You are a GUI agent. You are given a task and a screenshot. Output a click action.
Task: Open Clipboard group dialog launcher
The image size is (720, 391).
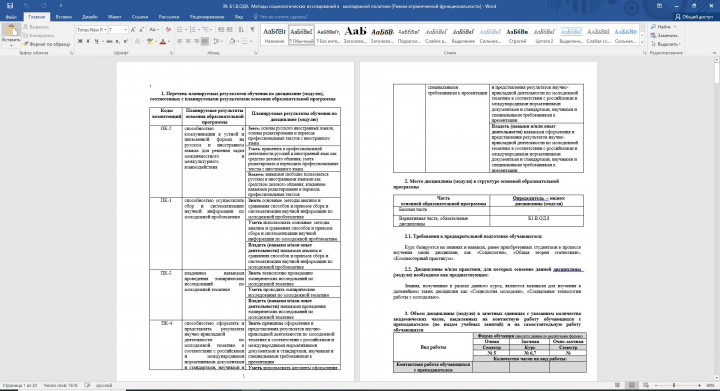pyautogui.click(x=71, y=53)
